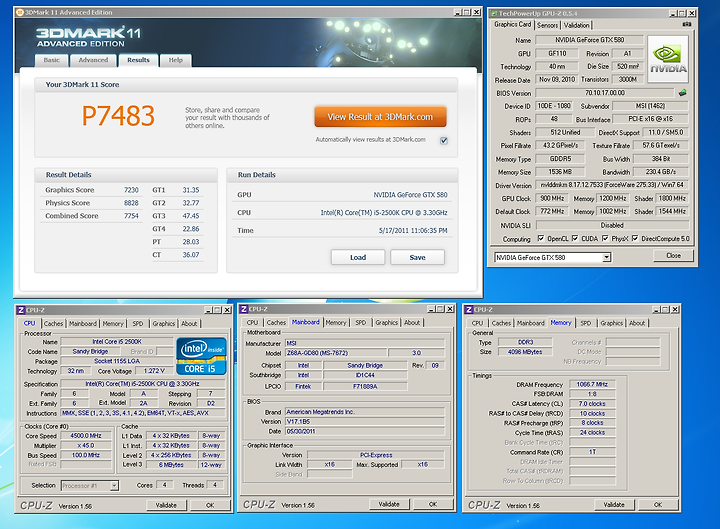
Task: Click the CPU-Z icon of the CPU tab window
Action: click(x=21, y=310)
